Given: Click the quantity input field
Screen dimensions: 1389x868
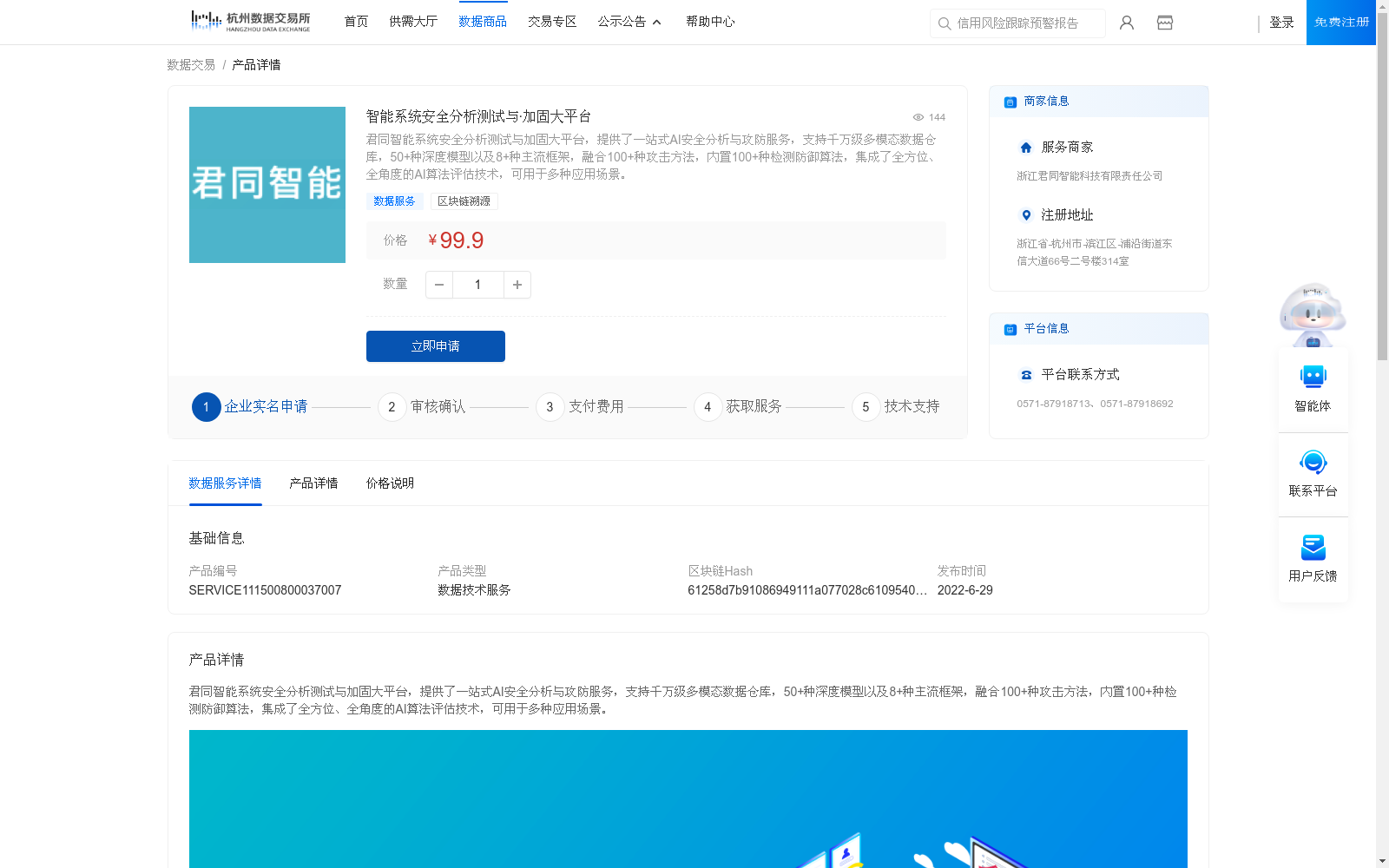Looking at the screenshot, I should (x=477, y=285).
